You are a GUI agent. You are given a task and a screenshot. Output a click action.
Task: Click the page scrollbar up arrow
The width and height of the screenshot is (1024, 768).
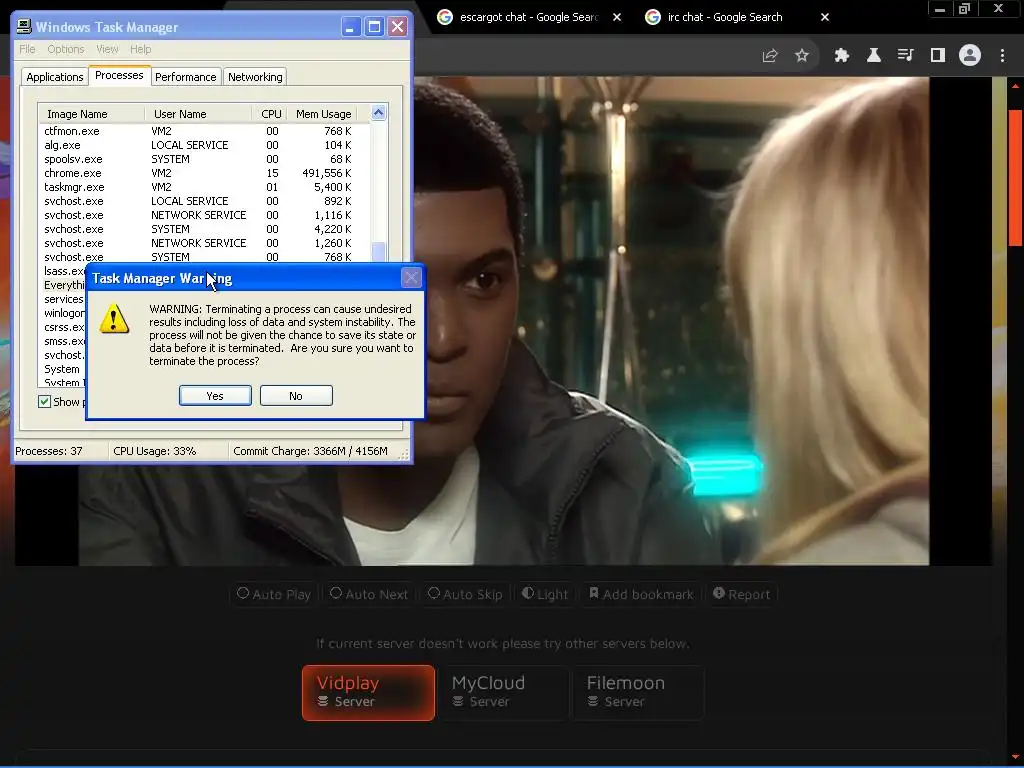[1015, 86]
